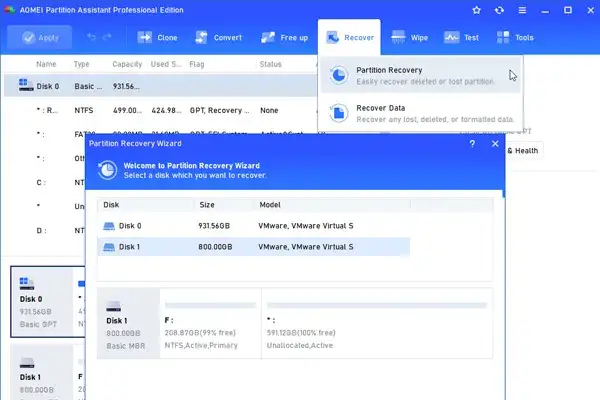Select the D: partition row
The width and height of the screenshot is (600, 400).
coord(45,230)
